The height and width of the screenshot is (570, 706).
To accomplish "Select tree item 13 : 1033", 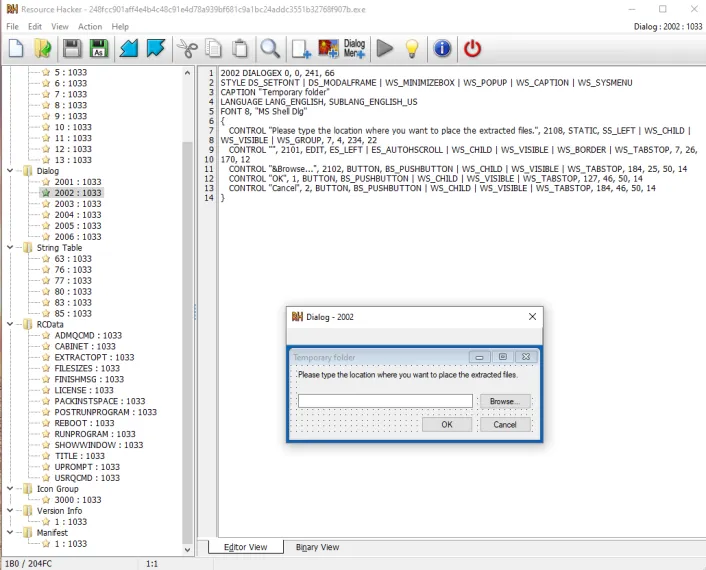I will [x=73, y=160].
